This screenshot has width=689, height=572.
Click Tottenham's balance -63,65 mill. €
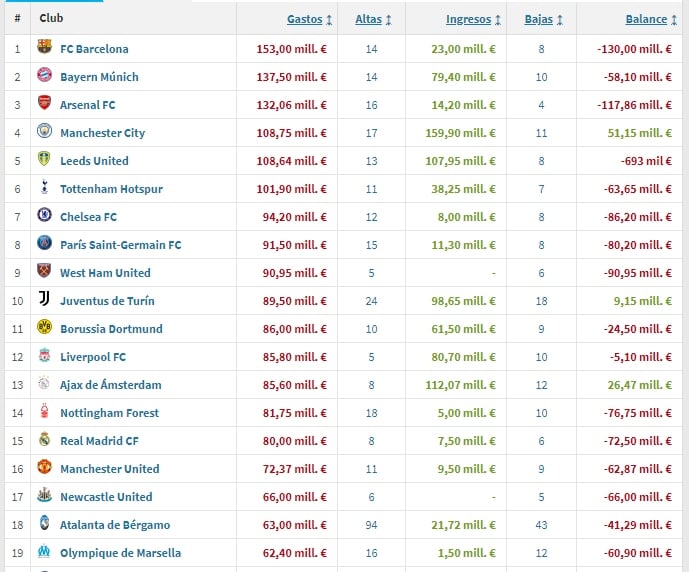638,189
